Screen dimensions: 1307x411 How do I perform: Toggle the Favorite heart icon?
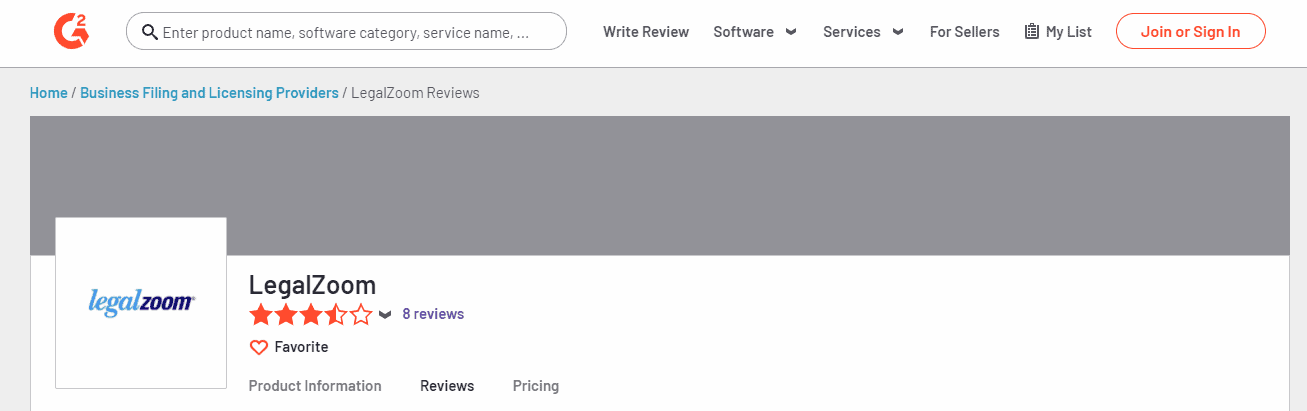258,347
